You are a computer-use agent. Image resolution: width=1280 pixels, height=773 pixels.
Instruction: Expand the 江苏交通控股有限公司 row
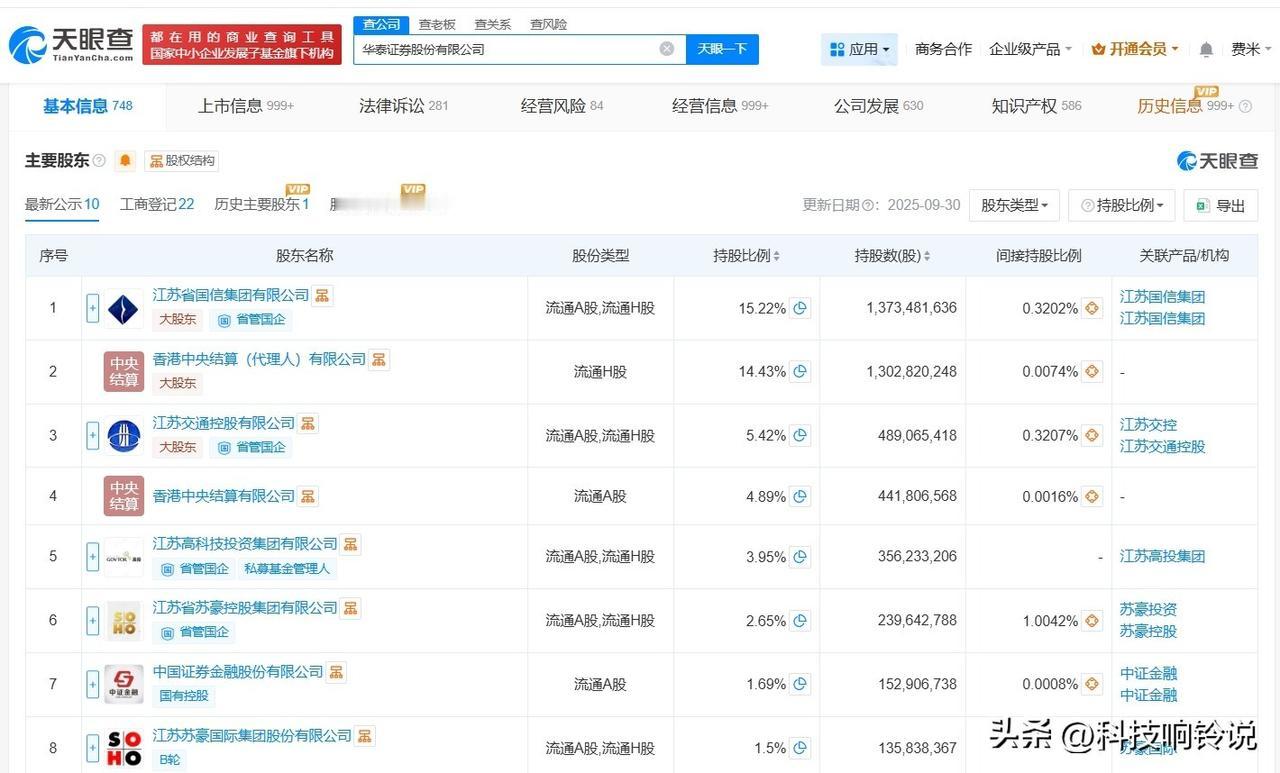(x=92, y=435)
